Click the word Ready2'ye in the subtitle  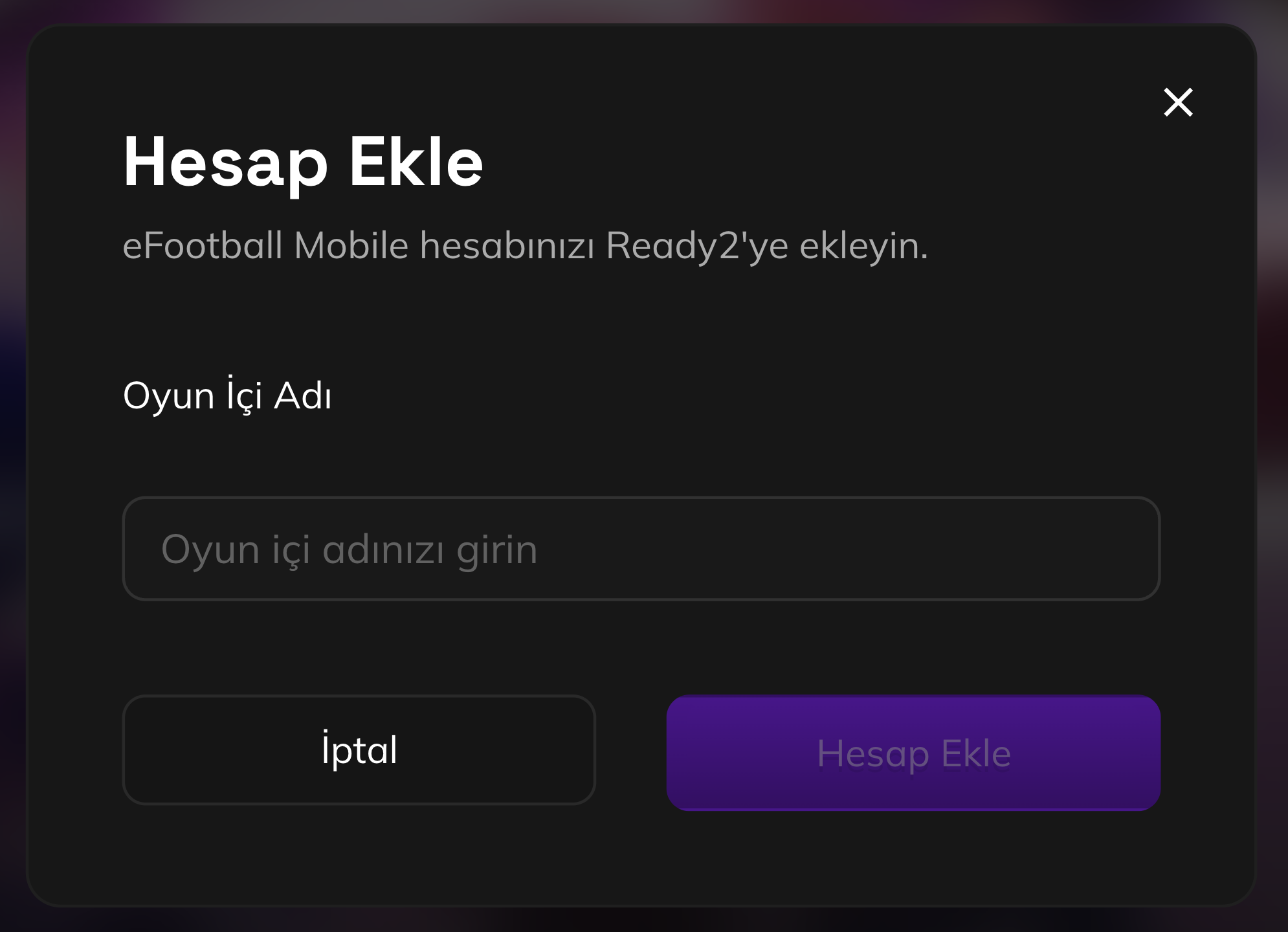[696, 246]
